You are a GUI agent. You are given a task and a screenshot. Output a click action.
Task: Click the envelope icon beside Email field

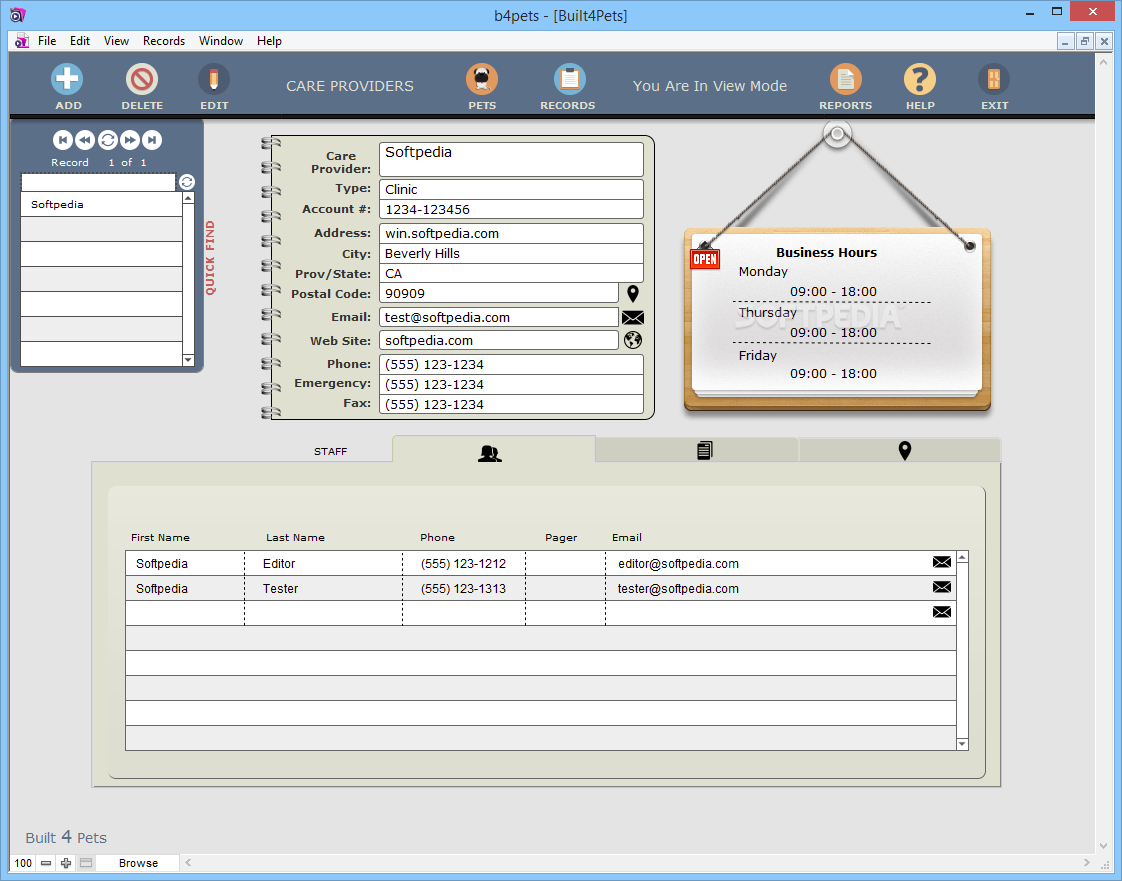633,318
